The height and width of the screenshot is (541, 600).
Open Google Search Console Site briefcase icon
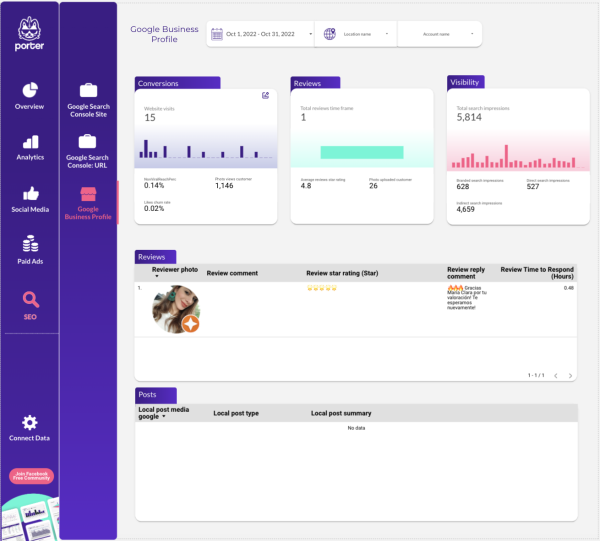tap(88, 90)
